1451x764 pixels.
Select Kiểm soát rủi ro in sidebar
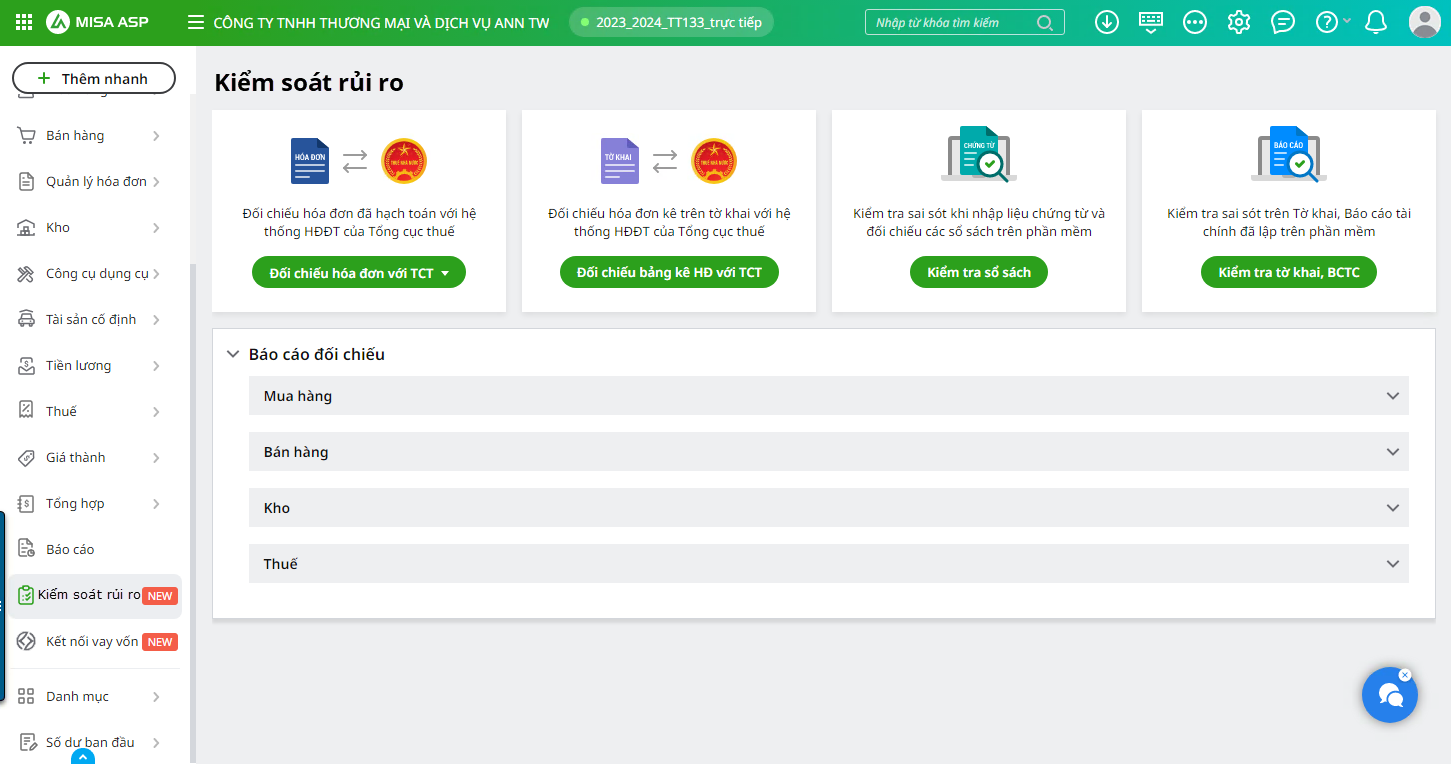[x=95, y=595]
